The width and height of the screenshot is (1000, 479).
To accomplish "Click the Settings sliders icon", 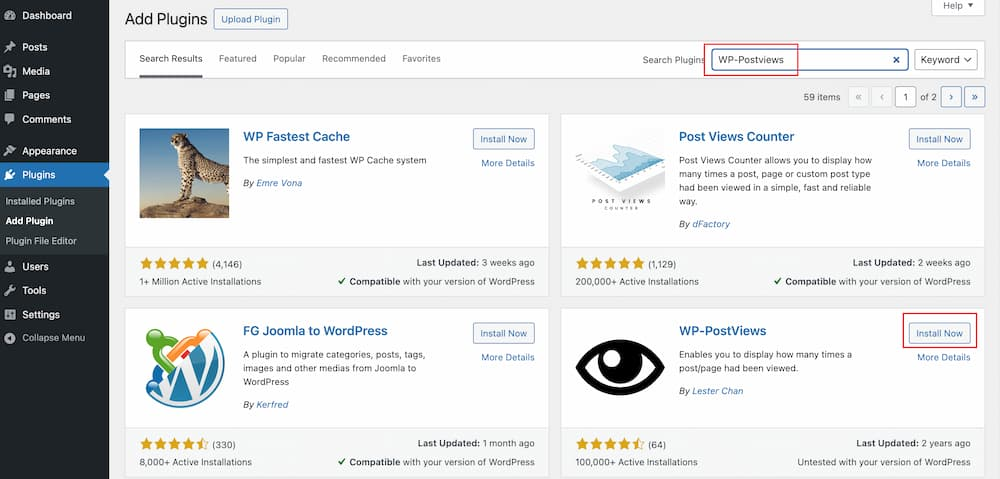I will pyautogui.click(x=10, y=314).
